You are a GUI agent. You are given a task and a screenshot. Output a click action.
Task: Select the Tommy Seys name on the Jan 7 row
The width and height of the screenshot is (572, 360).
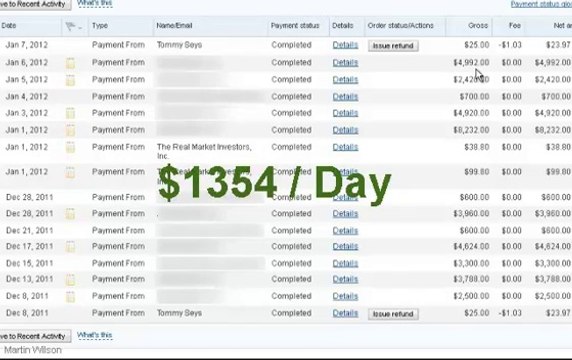coord(179,45)
